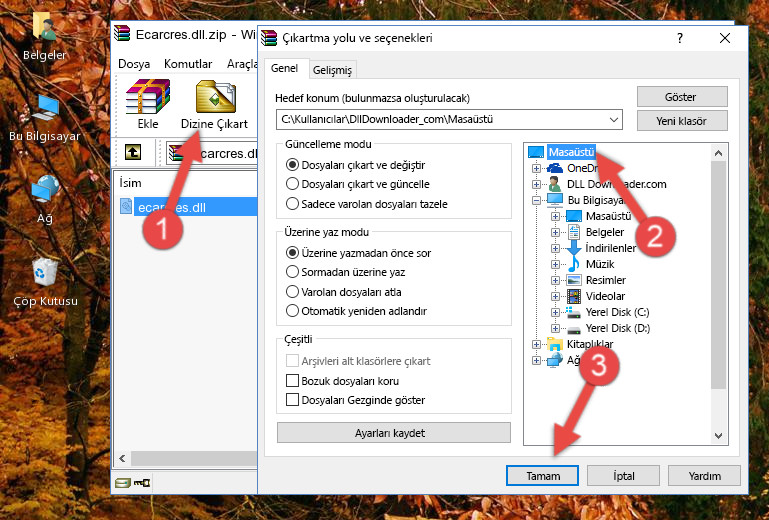Select Kitaplıklar in the folder tree

tap(590, 344)
